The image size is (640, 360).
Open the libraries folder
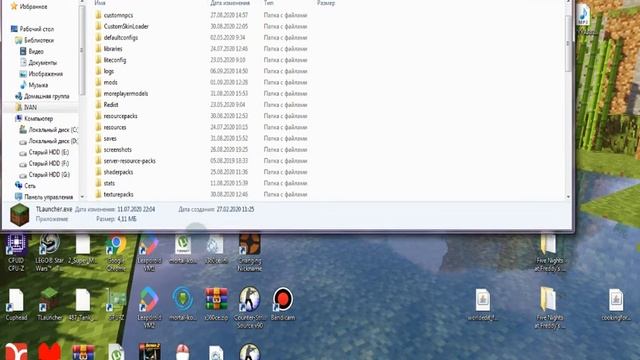(x=113, y=49)
